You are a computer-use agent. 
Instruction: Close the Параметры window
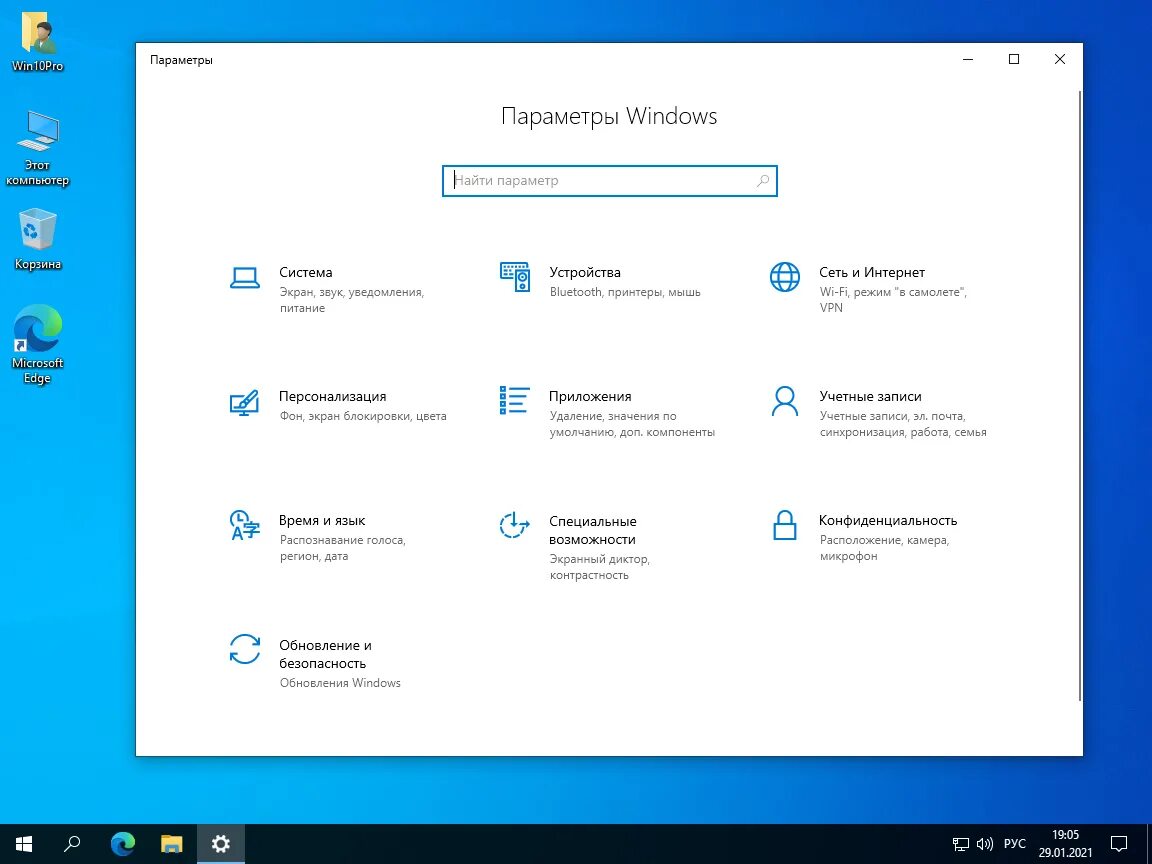pyautogui.click(x=1059, y=60)
